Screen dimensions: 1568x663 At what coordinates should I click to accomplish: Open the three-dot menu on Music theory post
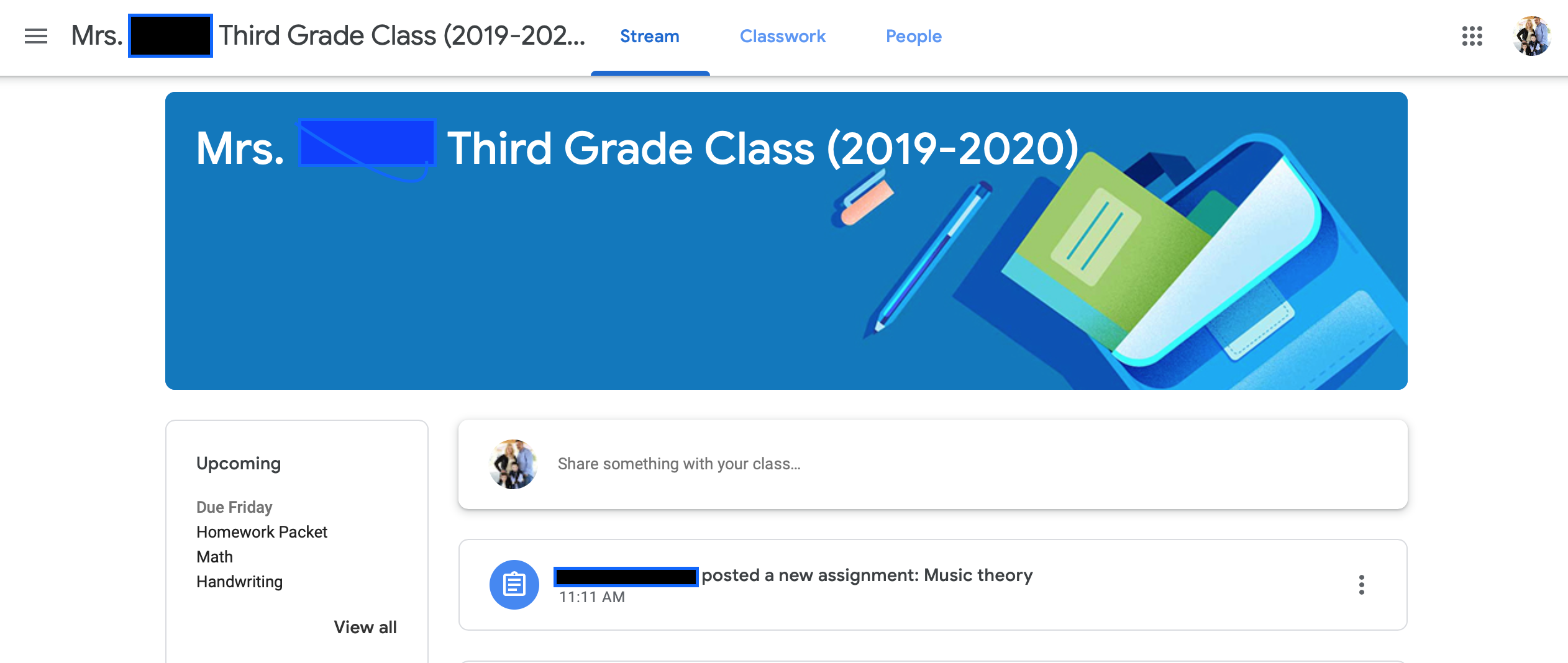click(x=1361, y=585)
